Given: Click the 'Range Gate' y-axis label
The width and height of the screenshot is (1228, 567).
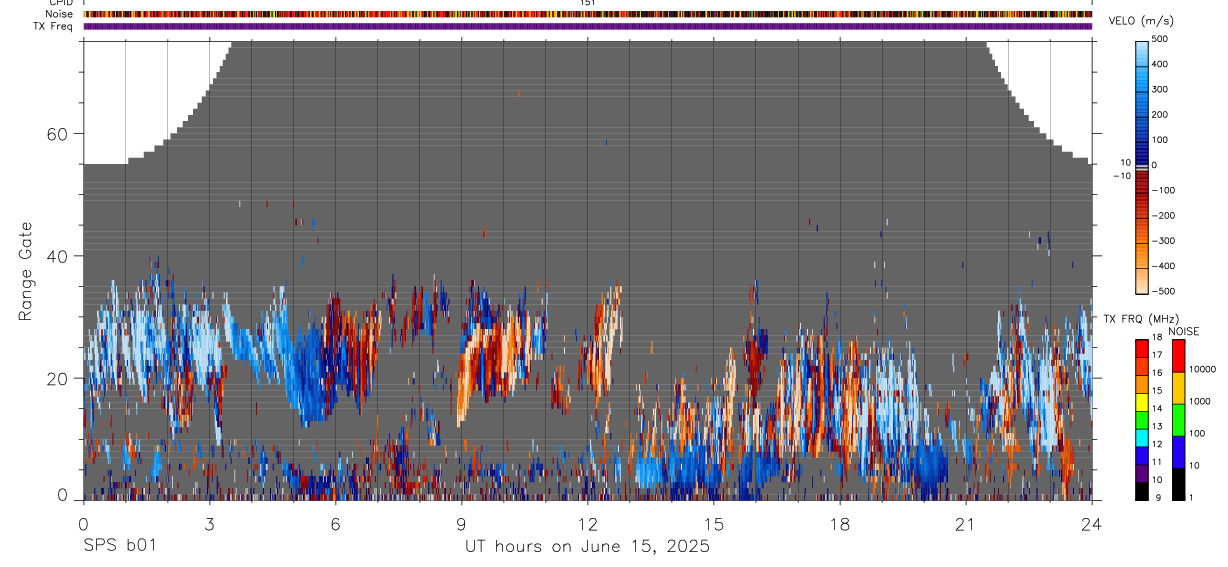Looking at the screenshot, I should (26, 271).
